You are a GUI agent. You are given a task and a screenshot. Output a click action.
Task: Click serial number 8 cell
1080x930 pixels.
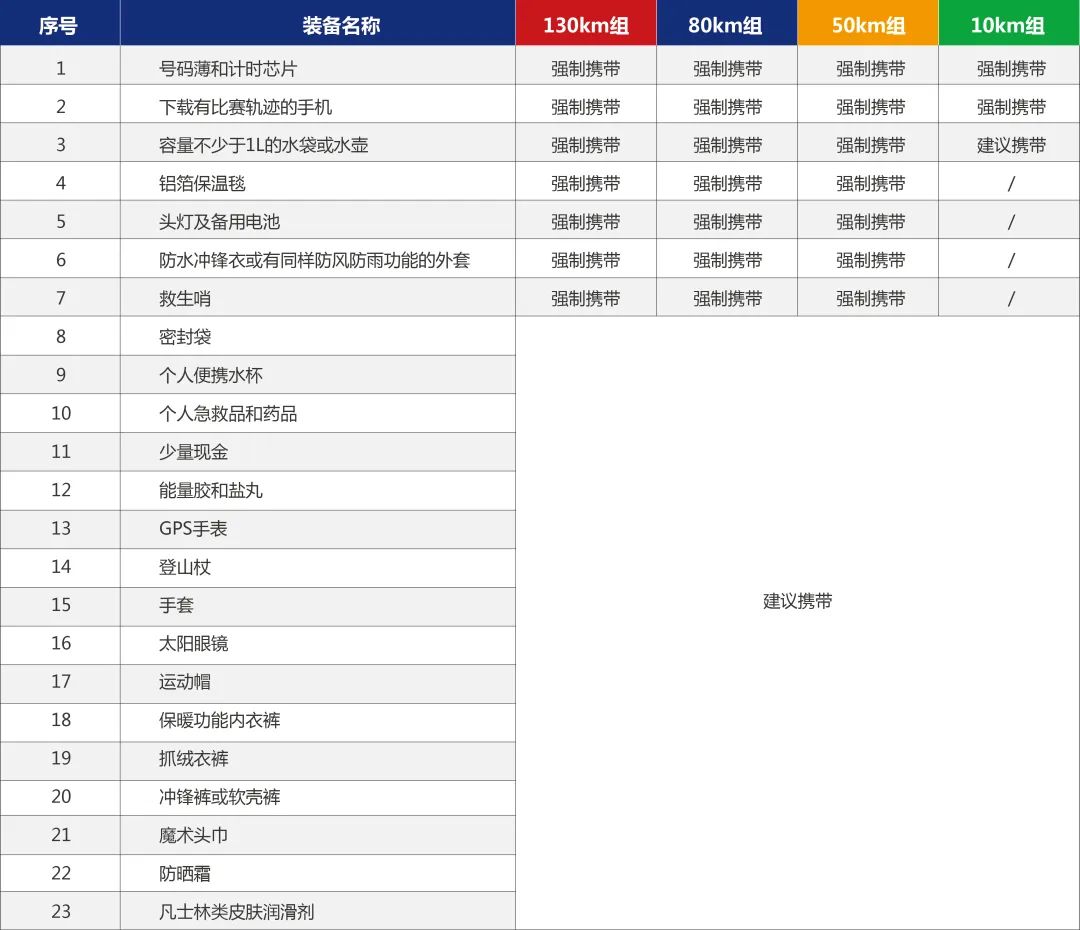click(61, 337)
